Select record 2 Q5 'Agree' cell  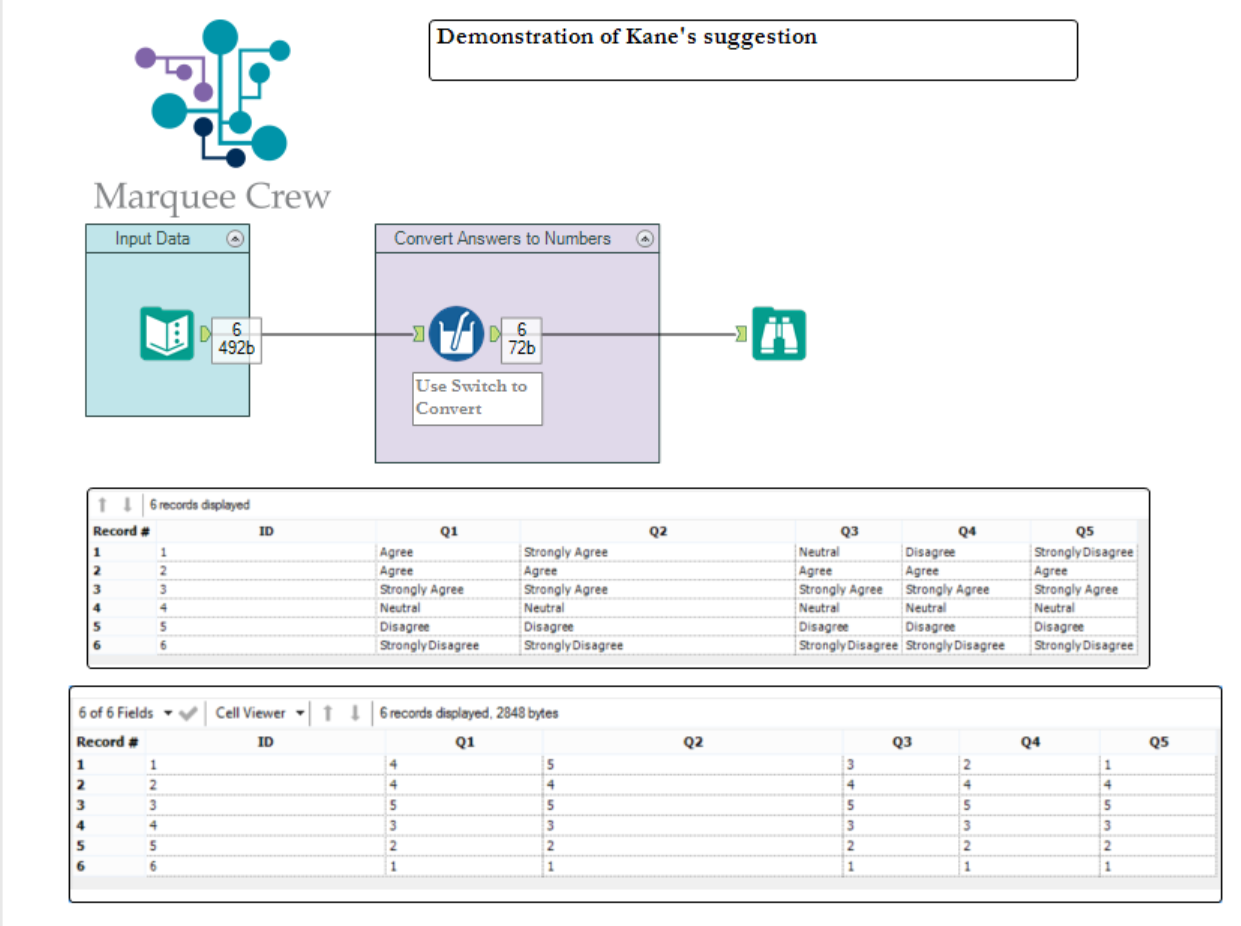click(1084, 571)
